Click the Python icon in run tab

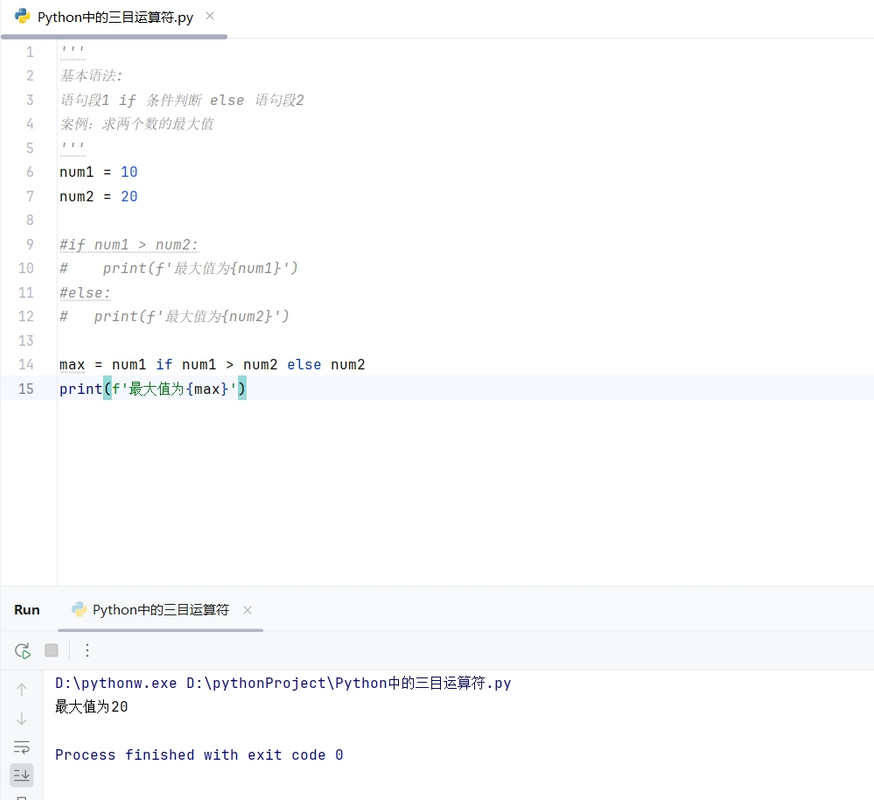(x=79, y=609)
